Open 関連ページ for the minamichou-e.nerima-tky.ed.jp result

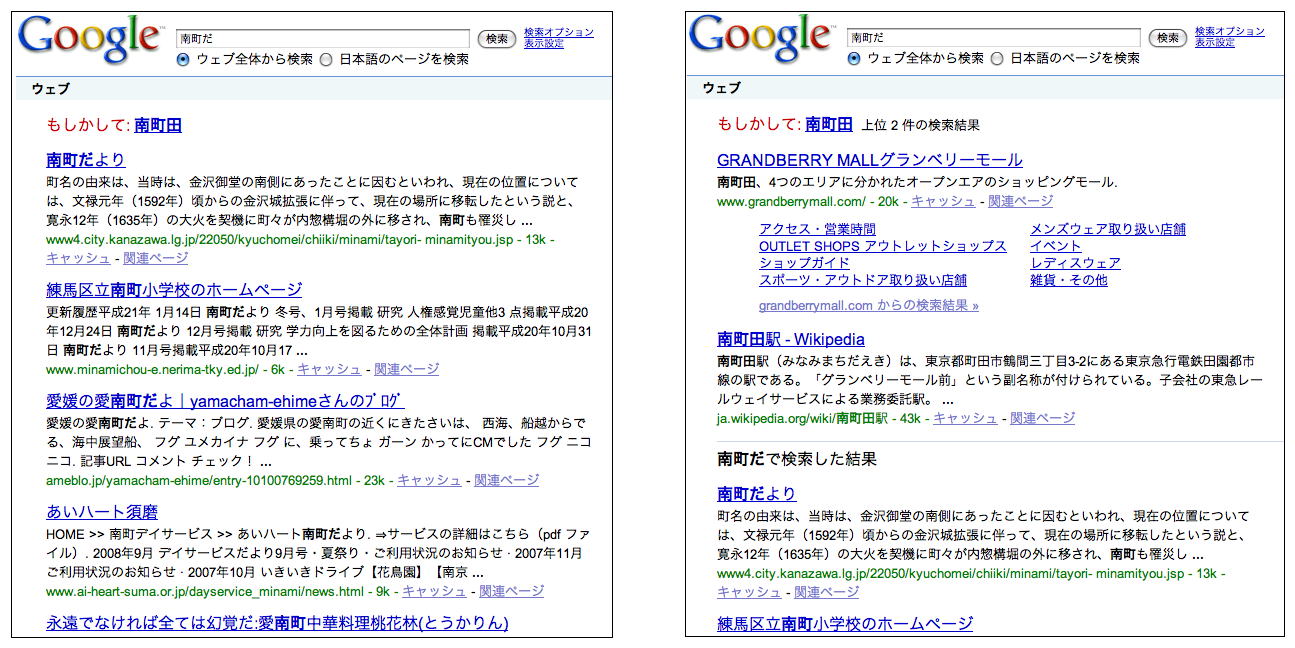(x=407, y=369)
